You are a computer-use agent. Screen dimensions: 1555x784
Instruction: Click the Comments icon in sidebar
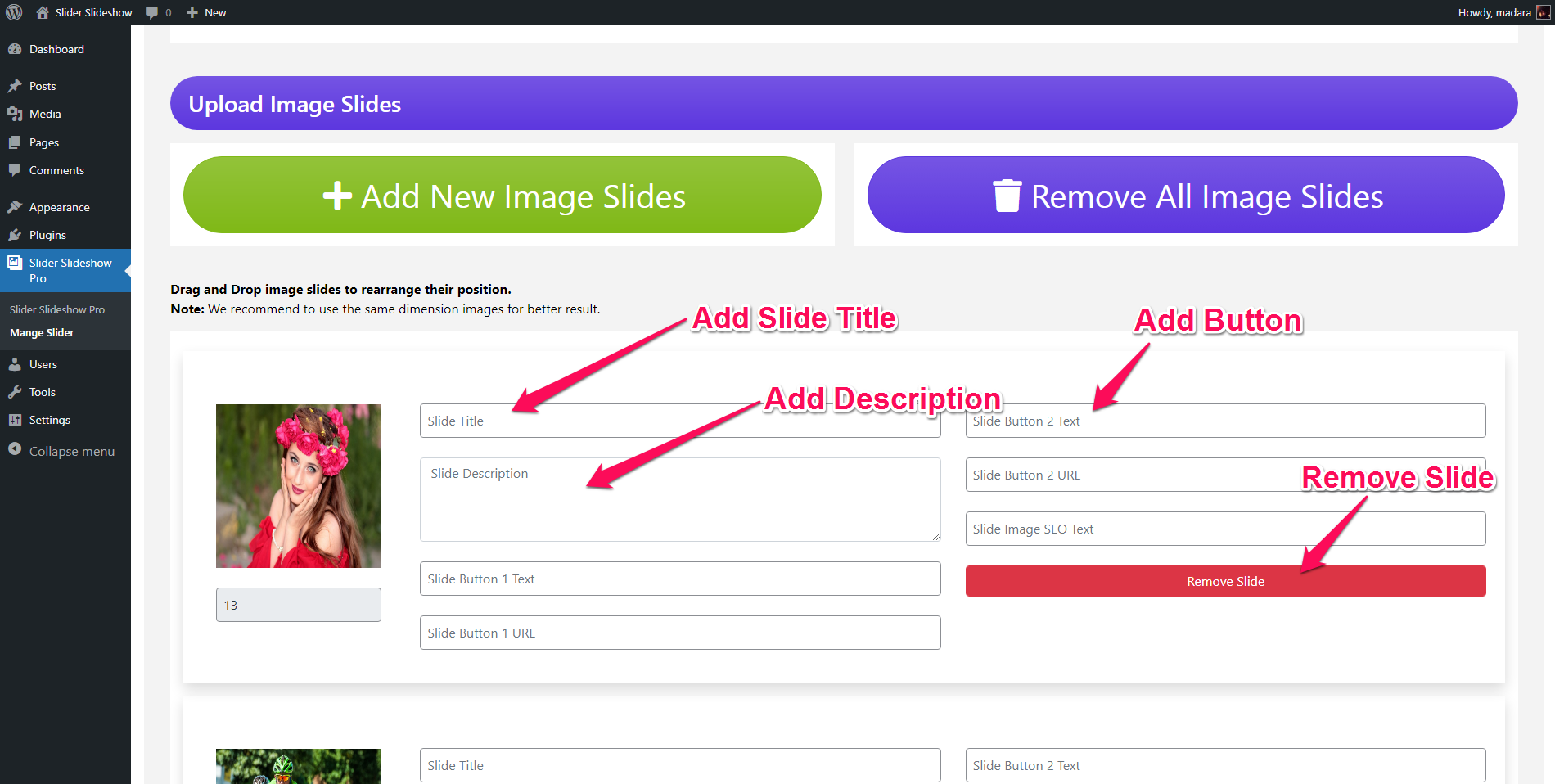[15, 170]
